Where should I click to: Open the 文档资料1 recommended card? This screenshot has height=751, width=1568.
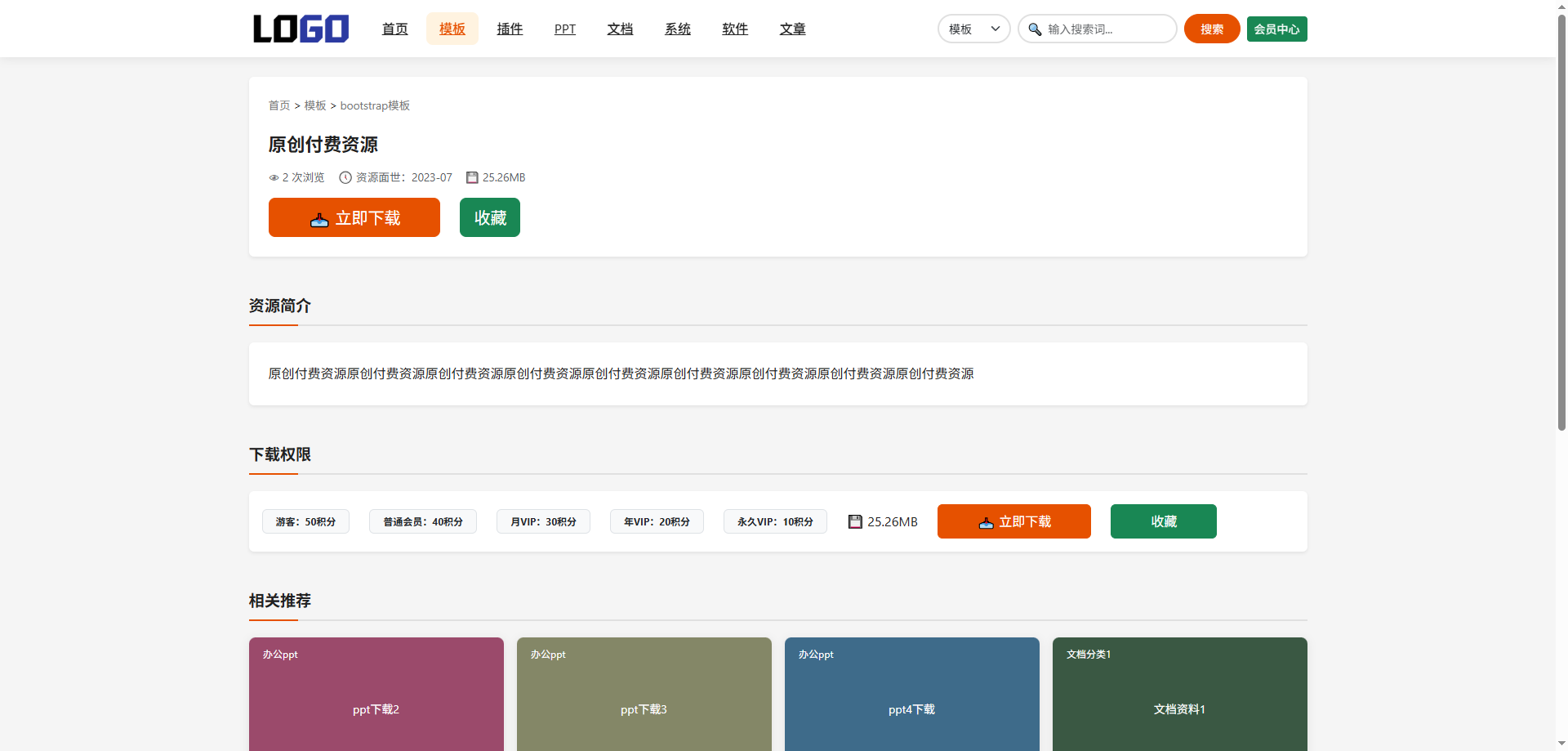coord(1180,695)
